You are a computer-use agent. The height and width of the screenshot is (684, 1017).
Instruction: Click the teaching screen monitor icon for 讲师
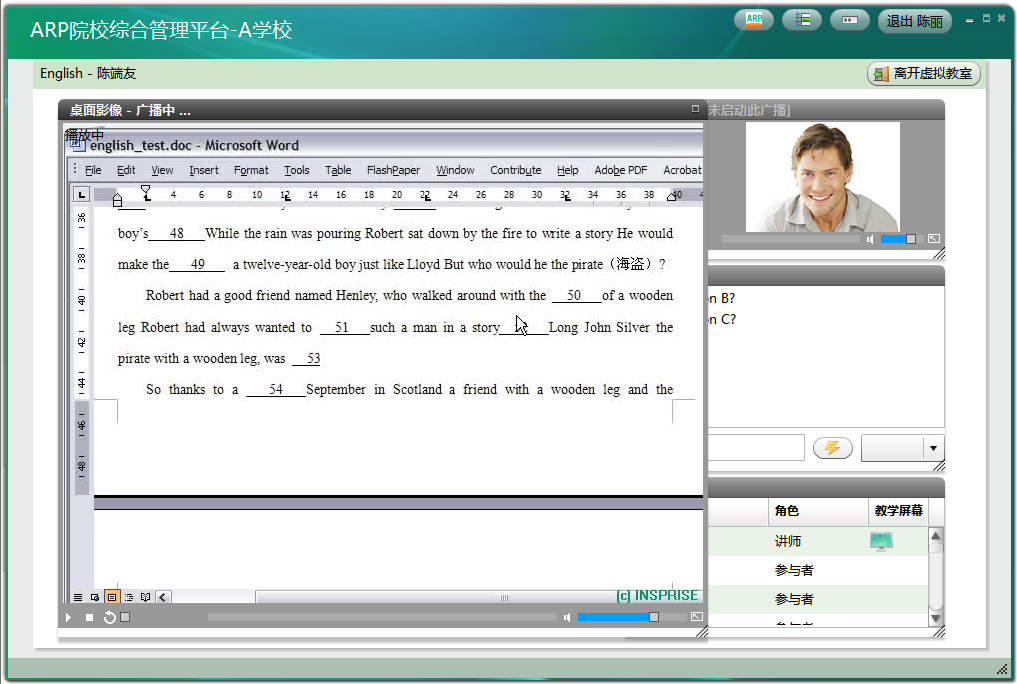point(881,541)
